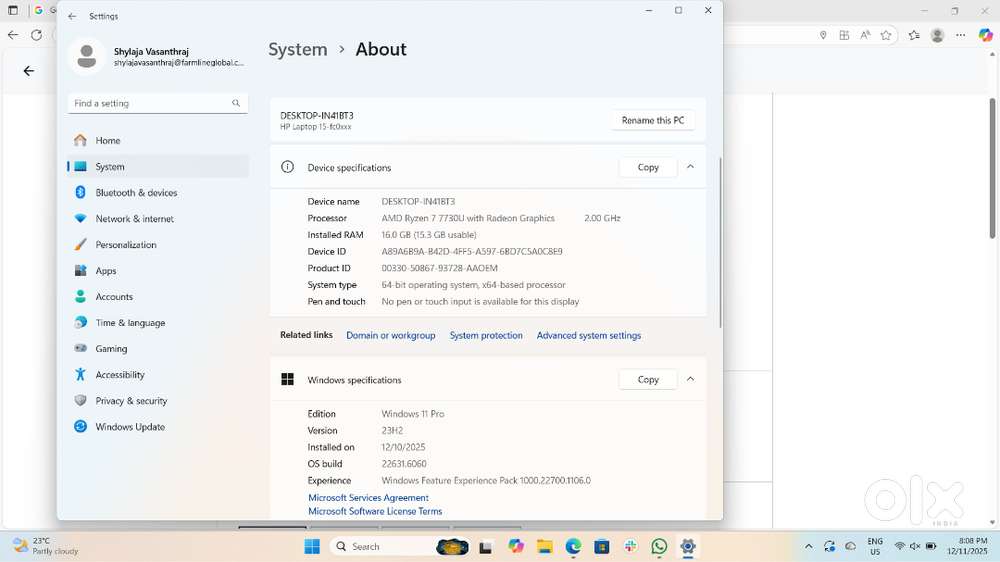Open Accessibility settings
Image resolution: width=1000 pixels, height=562 pixels.
coord(120,375)
